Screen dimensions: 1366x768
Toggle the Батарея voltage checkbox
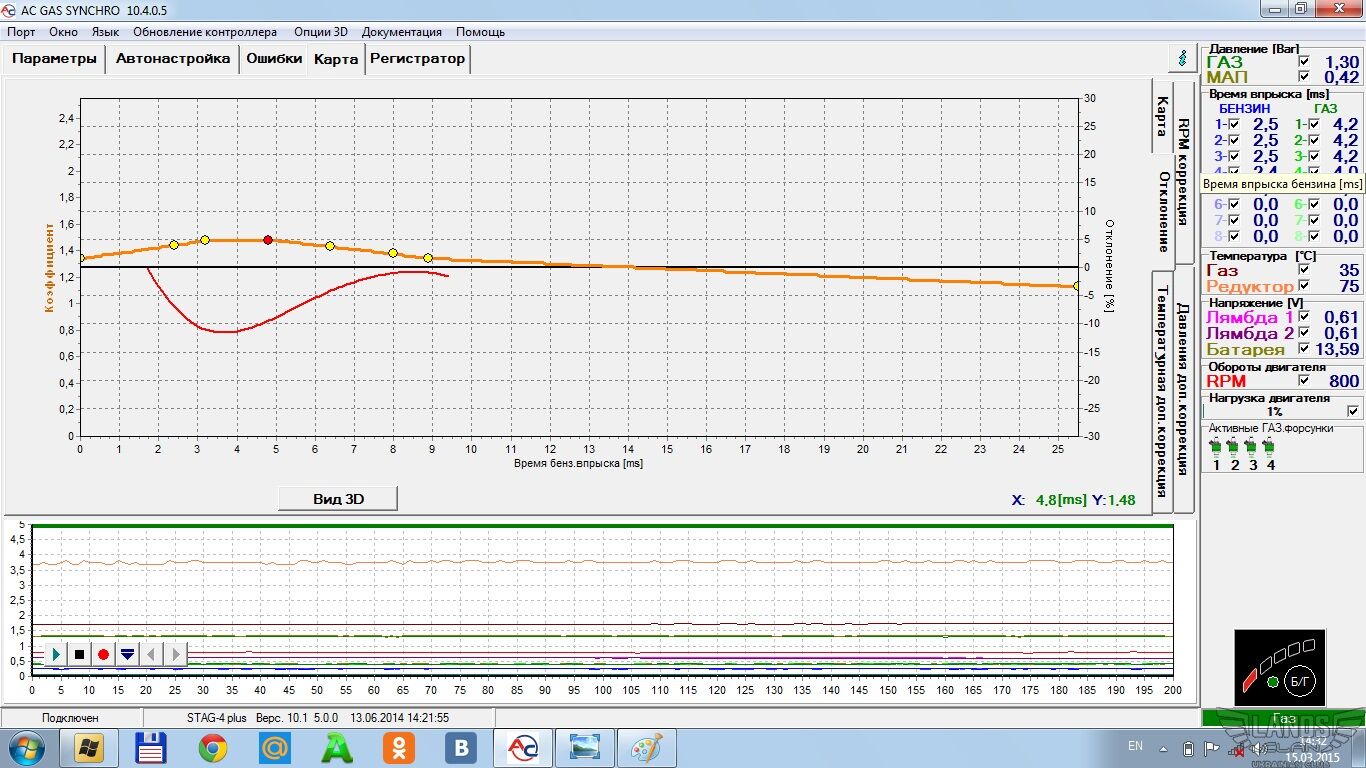click(1303, 349)
